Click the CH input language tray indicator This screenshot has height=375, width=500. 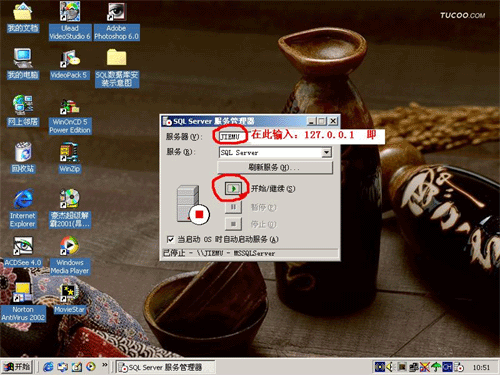tap(447, 367)
